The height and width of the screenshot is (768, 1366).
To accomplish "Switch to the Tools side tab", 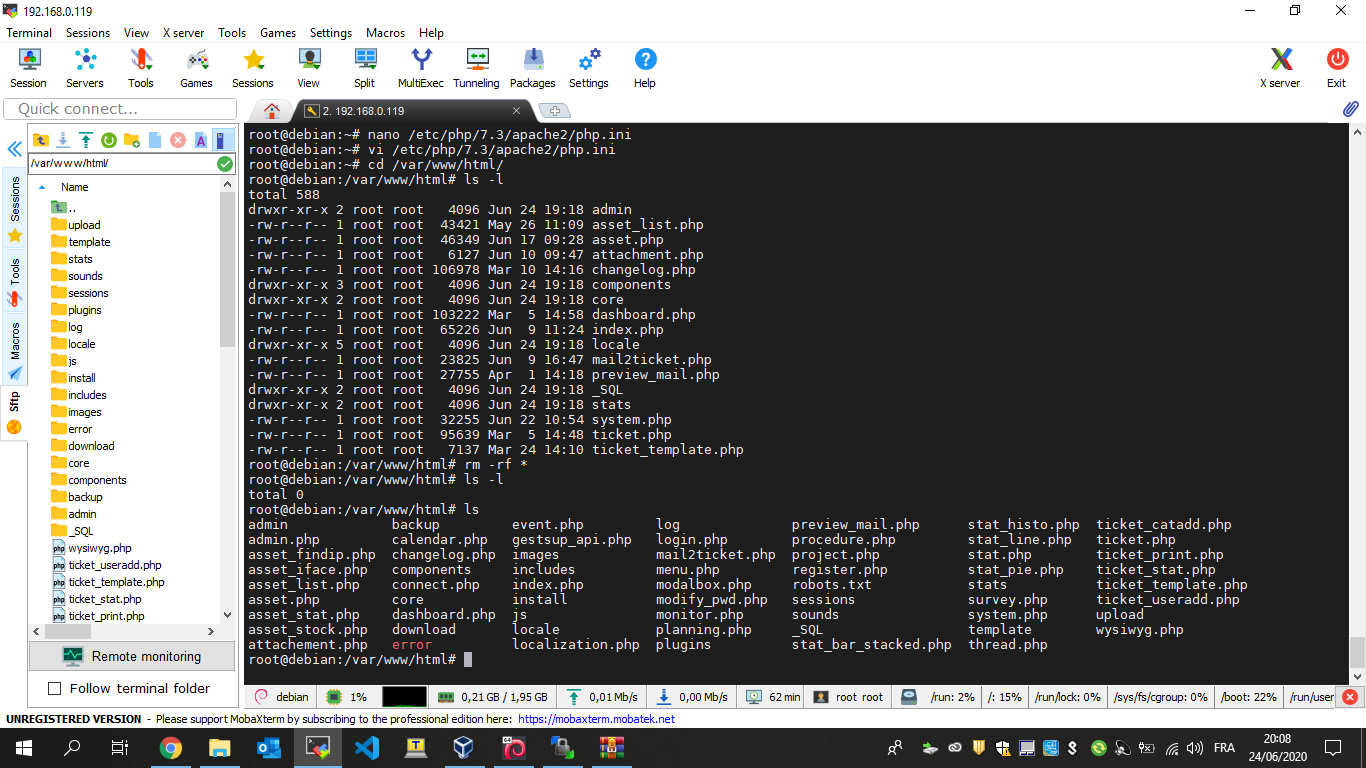I will tap(15, 282).
